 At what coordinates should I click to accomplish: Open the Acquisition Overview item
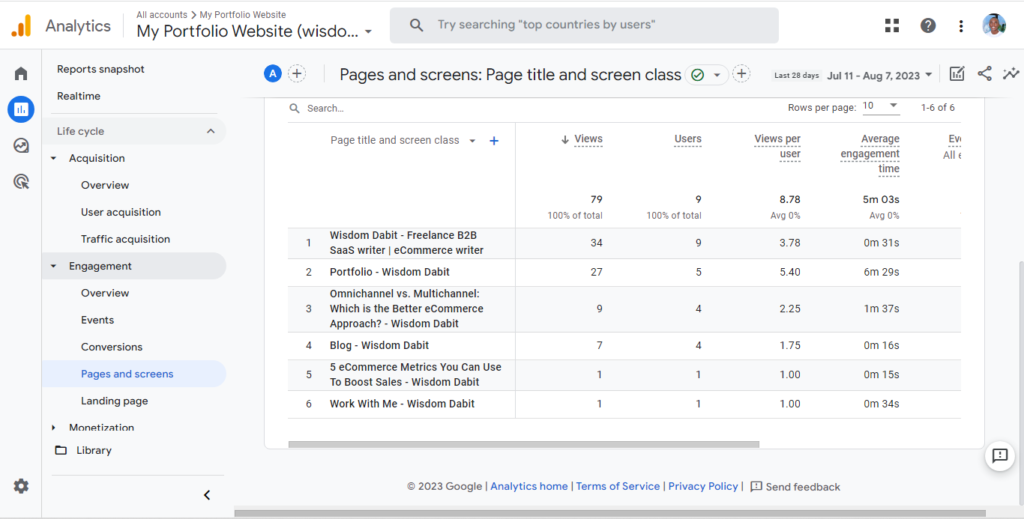105,185
